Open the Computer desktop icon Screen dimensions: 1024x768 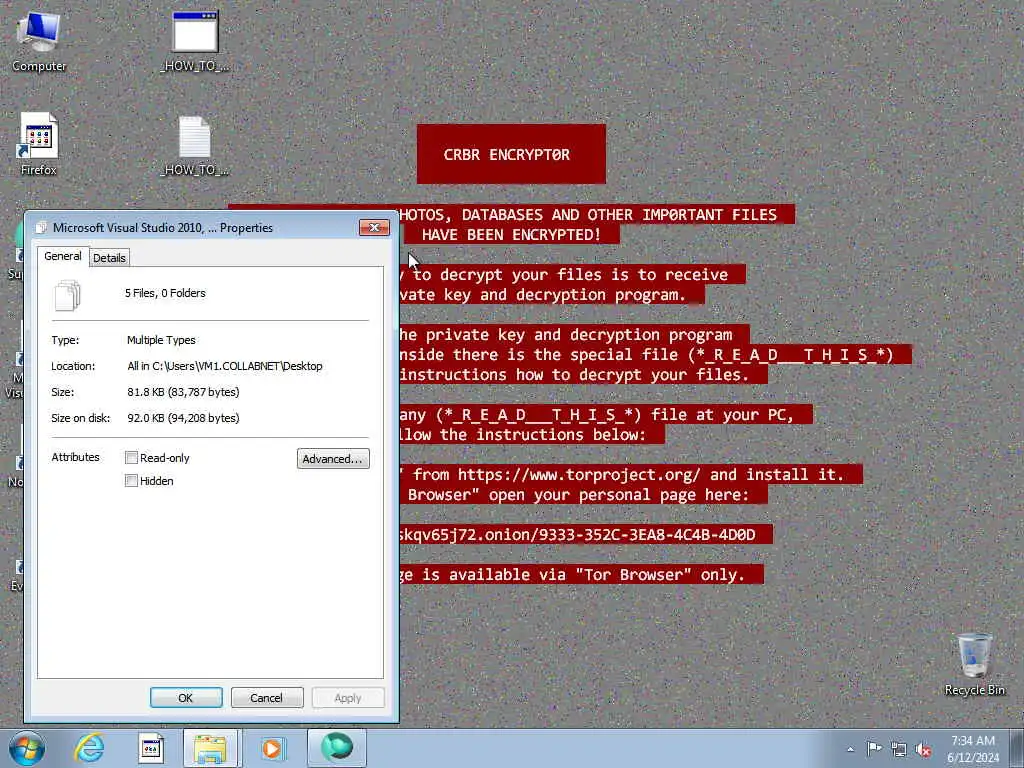coord(39,42)
